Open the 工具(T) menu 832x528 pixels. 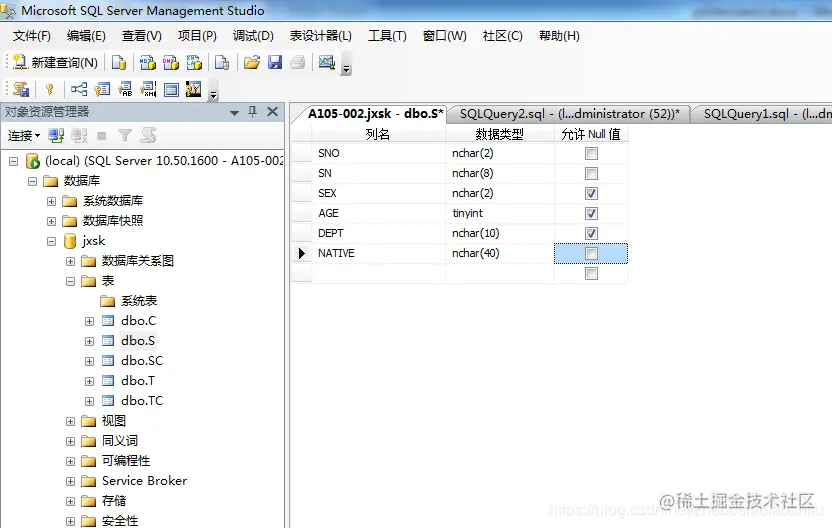387,36
